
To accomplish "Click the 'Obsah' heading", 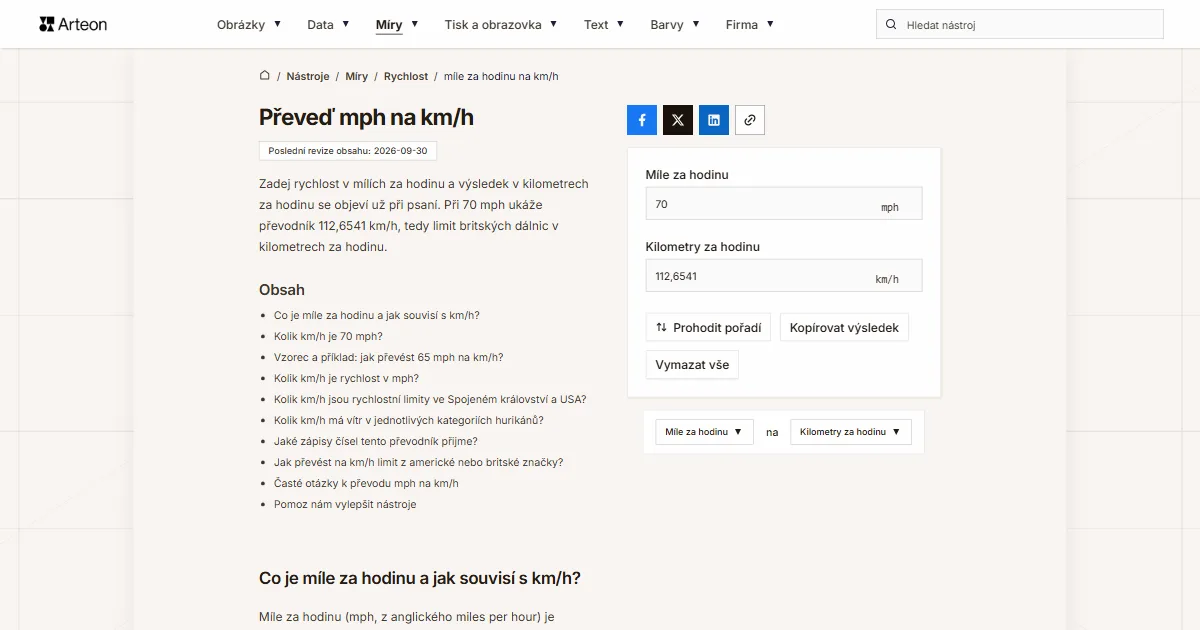I will click(x=282, y=289).
